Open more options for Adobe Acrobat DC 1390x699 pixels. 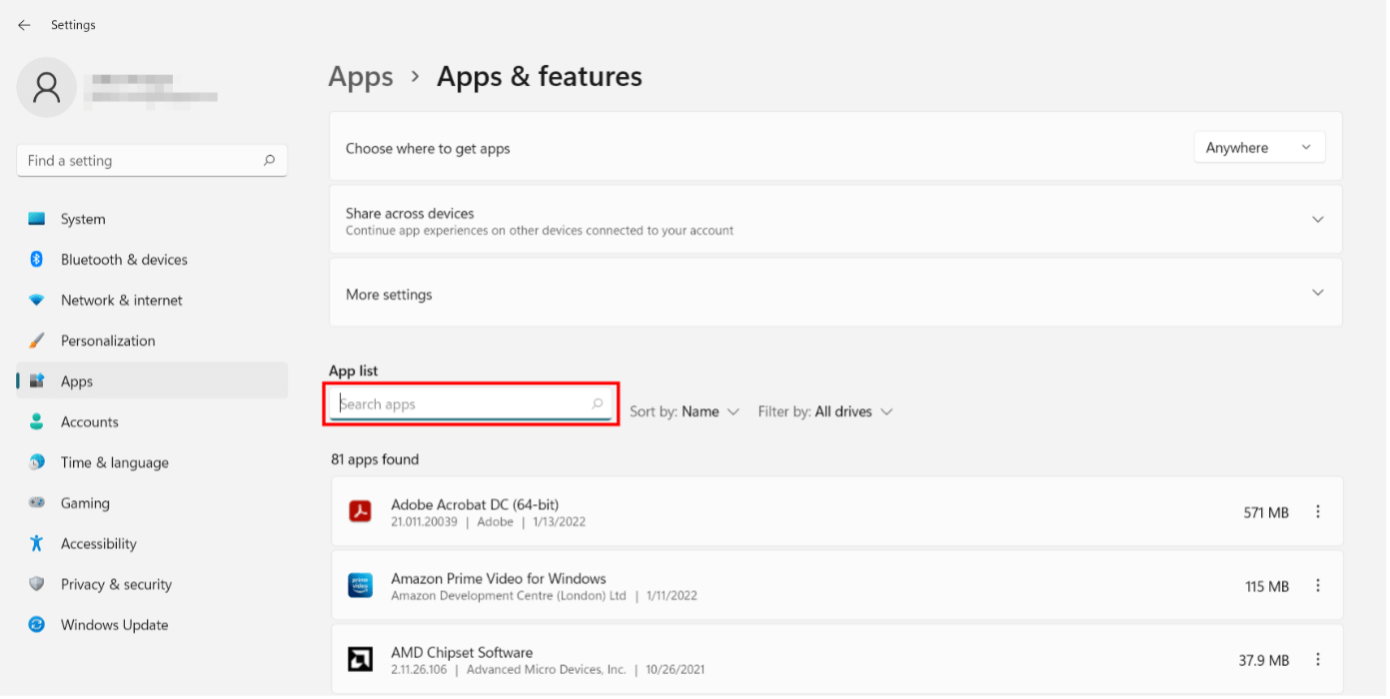point(1318,512)
